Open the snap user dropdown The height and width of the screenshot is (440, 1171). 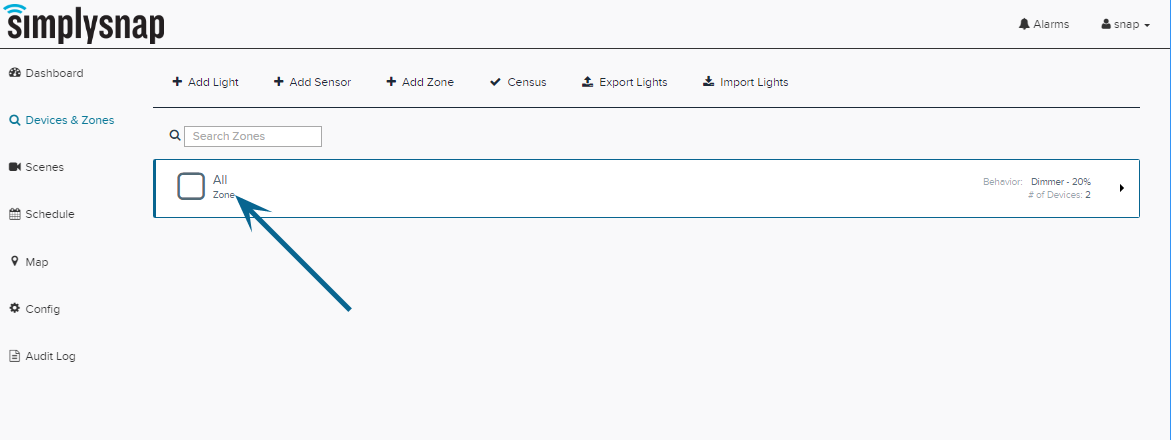point(1125,24)
